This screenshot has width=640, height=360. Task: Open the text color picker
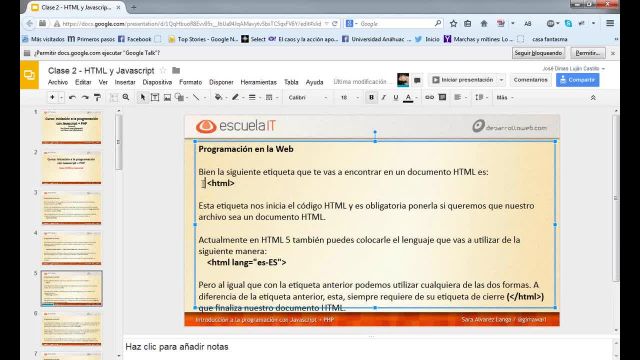pos(408,98)
